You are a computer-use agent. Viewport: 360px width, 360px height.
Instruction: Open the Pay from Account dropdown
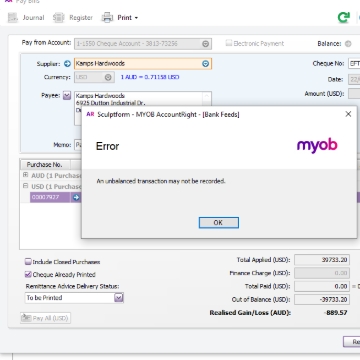(x=206, y=44)
